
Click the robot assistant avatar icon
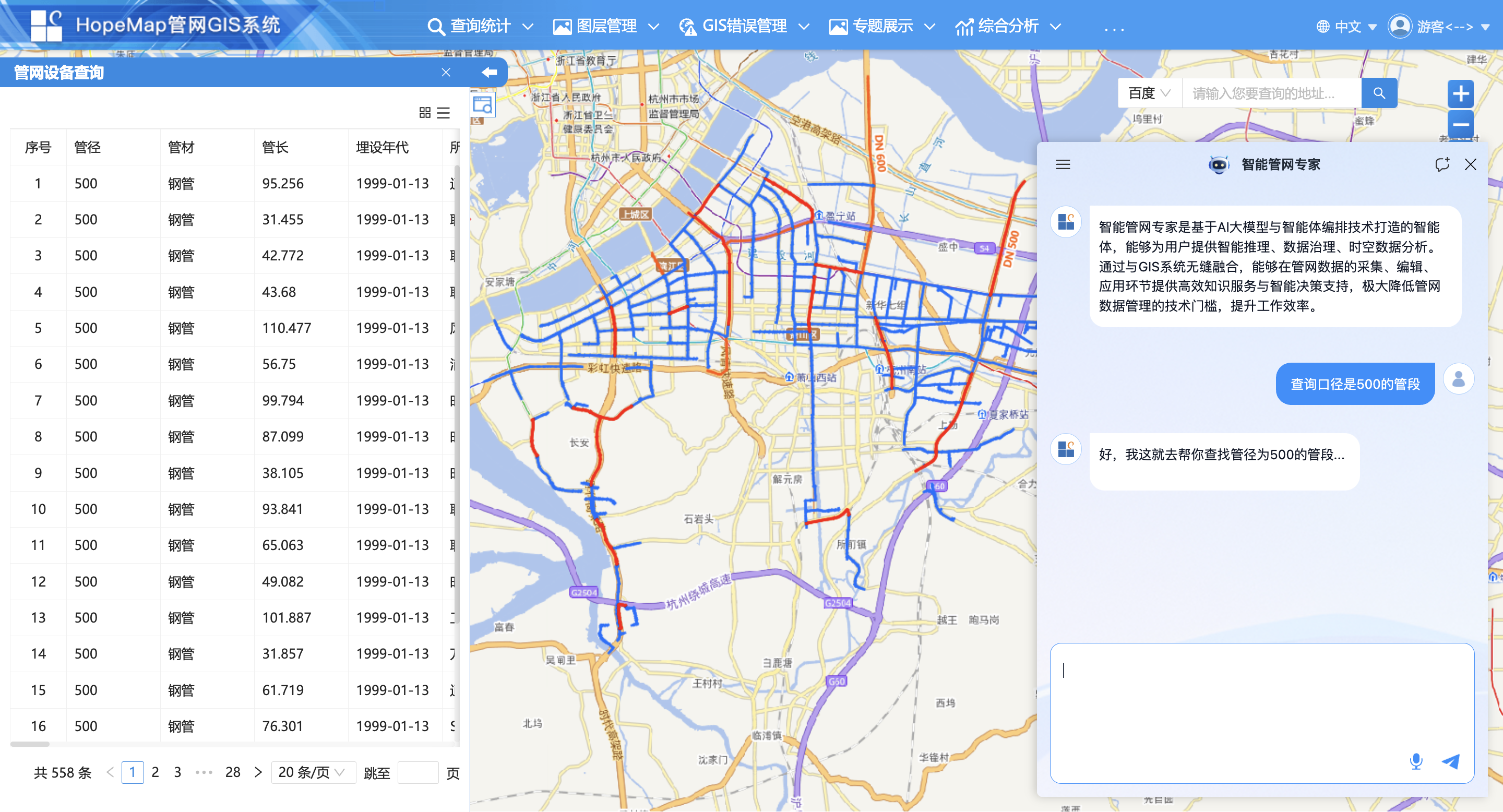(x=1218, y=165)
